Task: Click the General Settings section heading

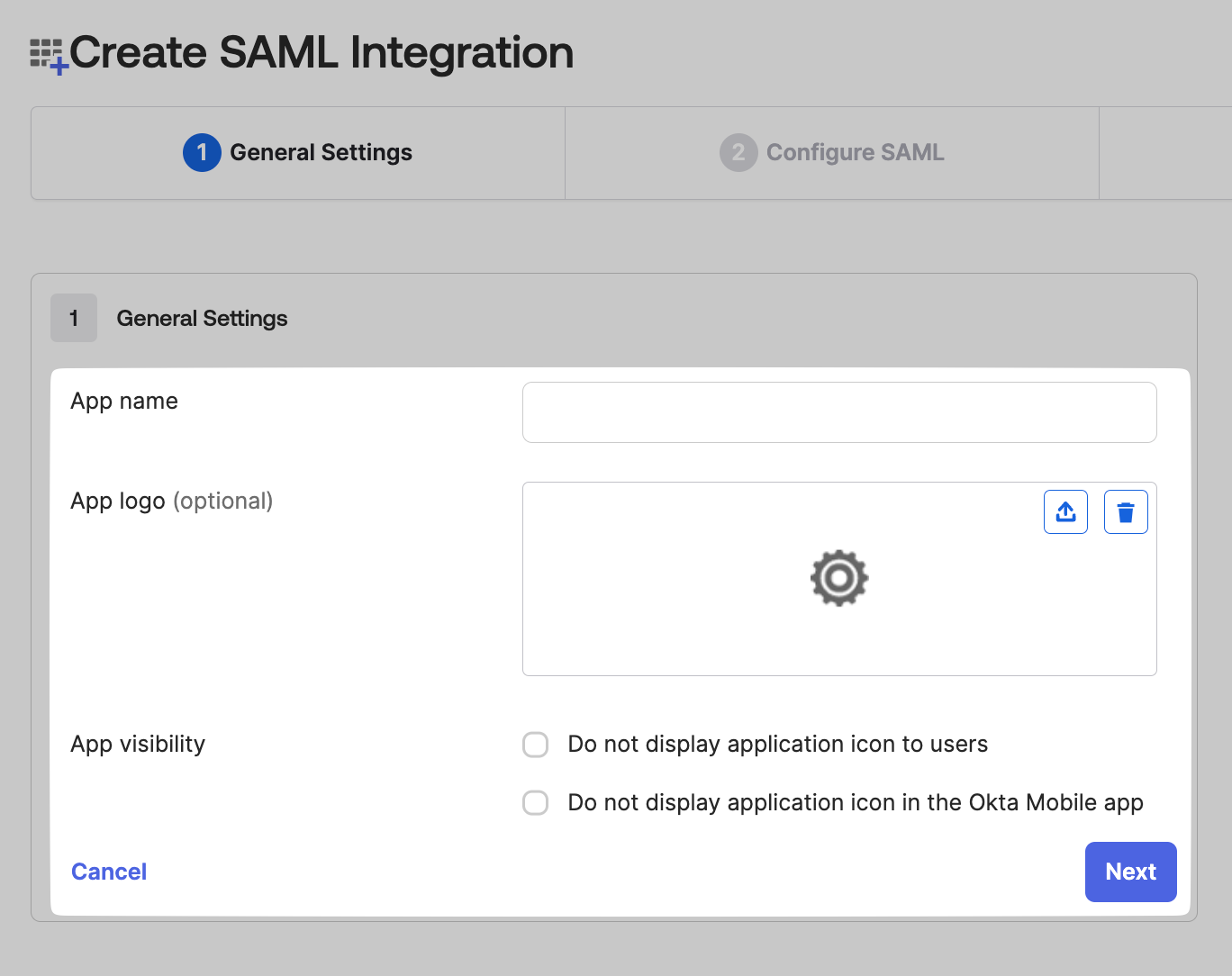Action: click(202, 319)
